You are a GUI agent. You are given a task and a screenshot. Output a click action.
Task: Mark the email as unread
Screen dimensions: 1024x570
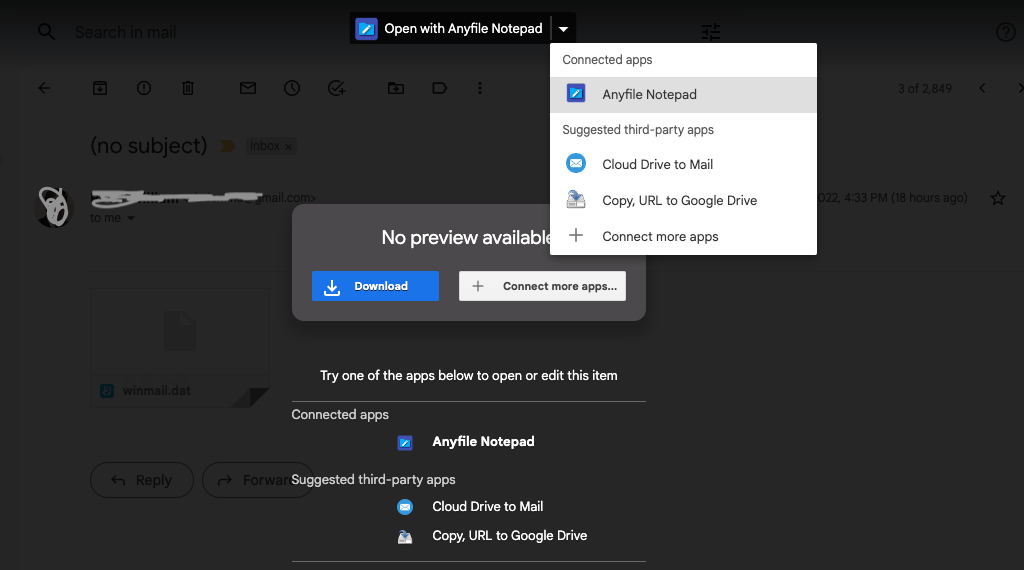click(248, 88)
